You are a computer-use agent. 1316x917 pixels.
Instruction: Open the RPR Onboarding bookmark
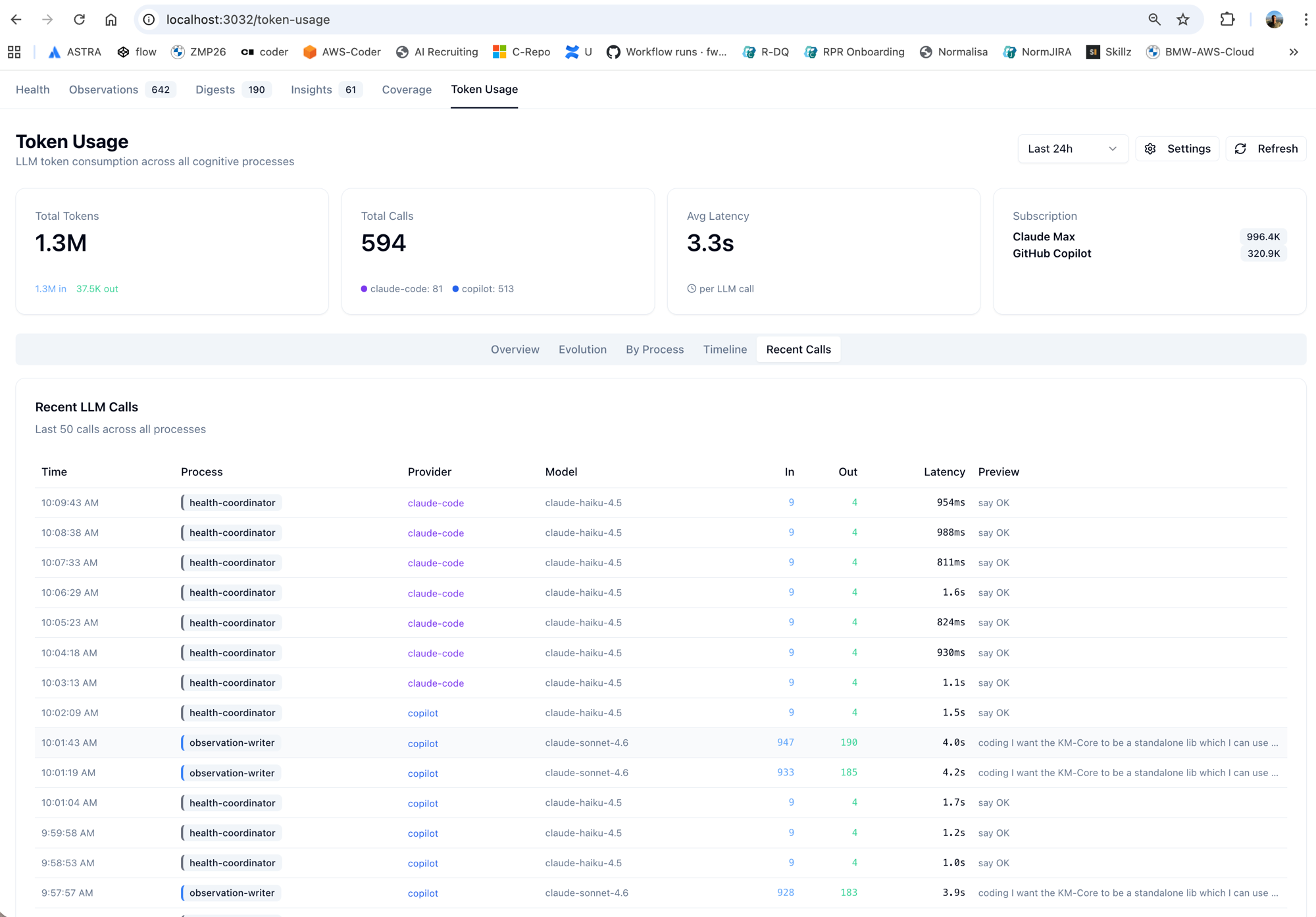854,52
